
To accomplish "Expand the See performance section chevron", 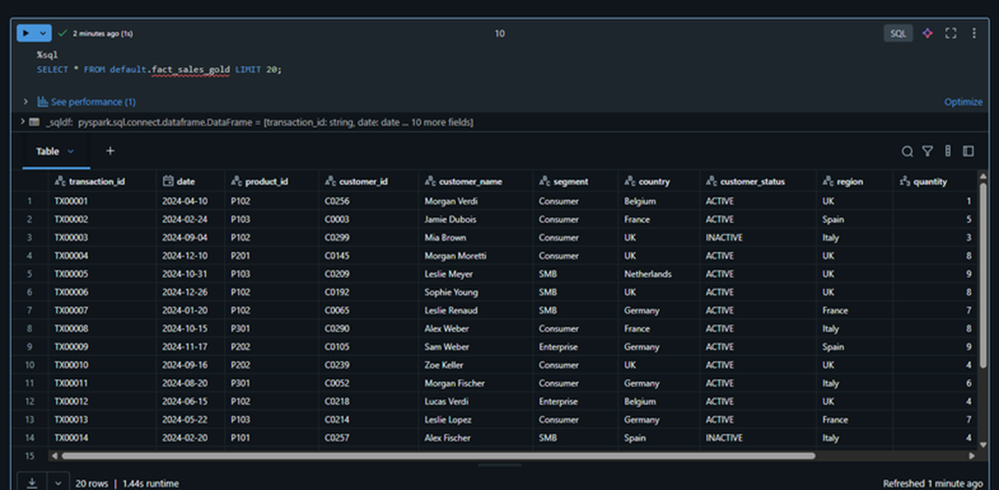I will [x=25, y=102].
